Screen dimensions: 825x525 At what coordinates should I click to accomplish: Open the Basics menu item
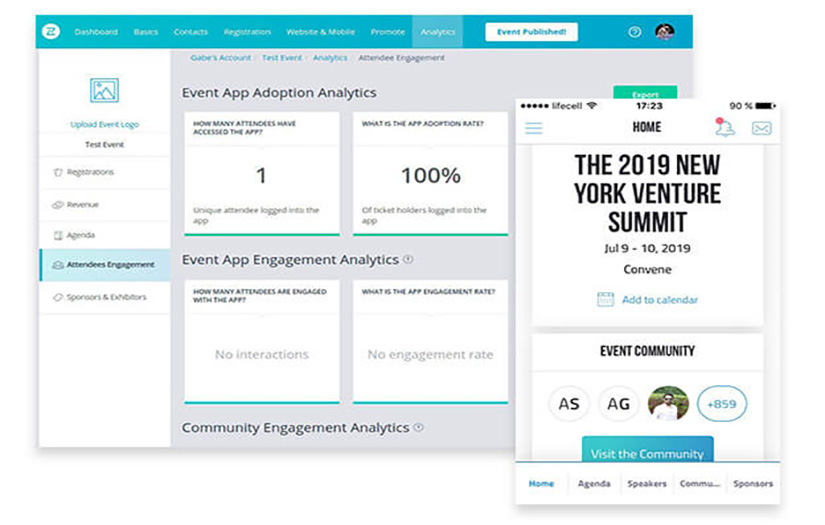pyautogui.click(x=146, y=32)
